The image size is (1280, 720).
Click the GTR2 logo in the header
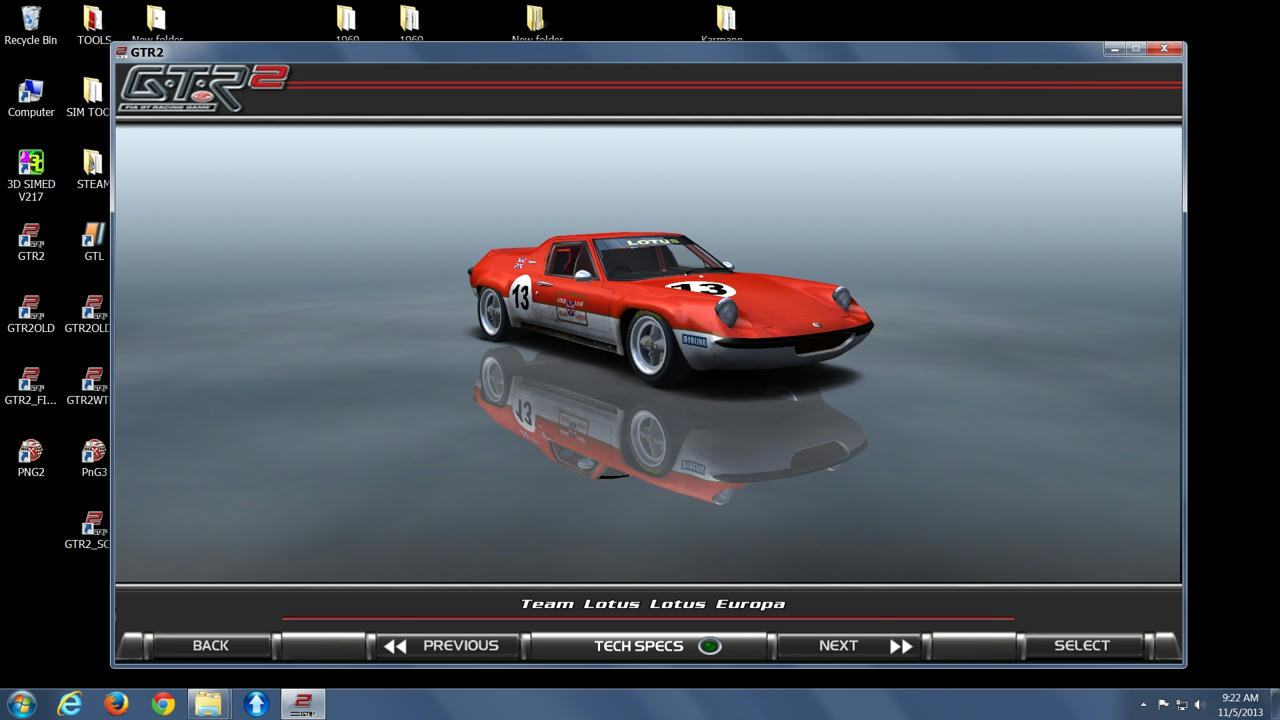(204, 88)
